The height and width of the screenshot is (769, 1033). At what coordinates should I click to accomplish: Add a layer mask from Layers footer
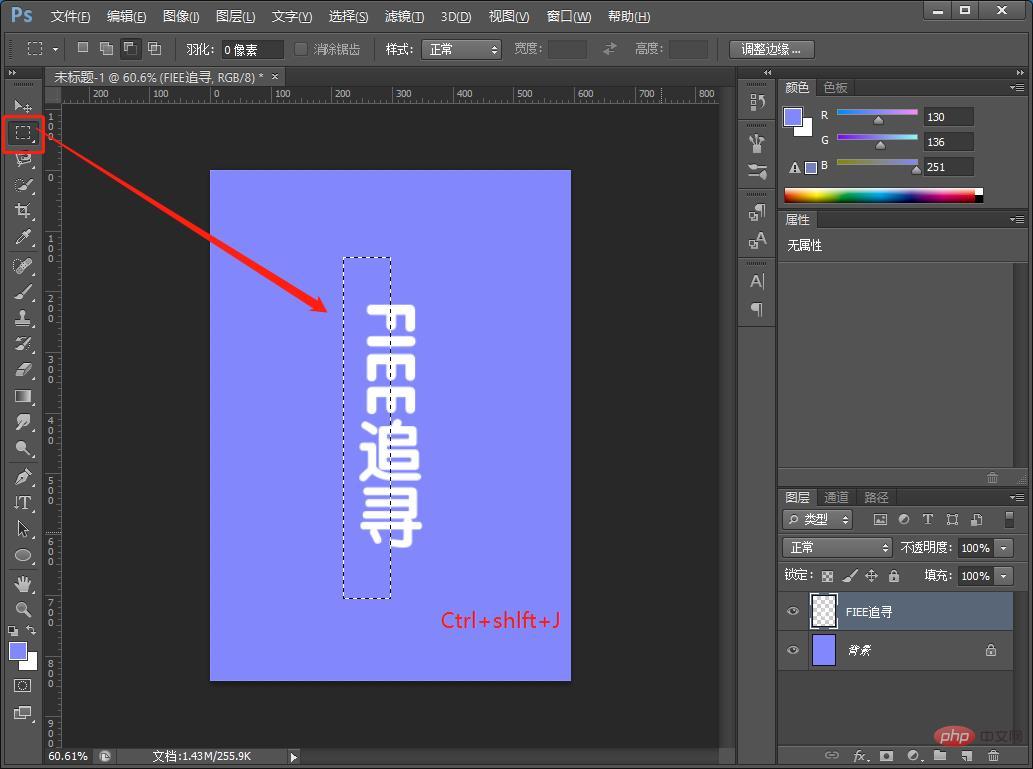(x=886, y=755)
